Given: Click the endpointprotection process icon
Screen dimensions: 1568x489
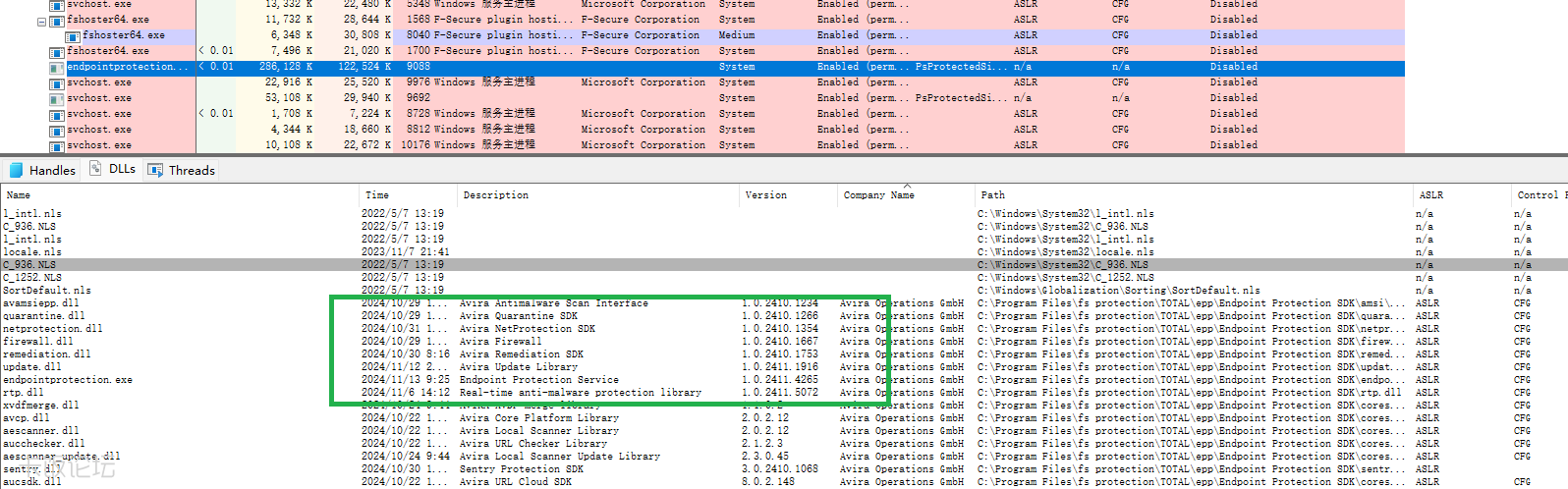Looking at the screenshot, I should (57, 68).
